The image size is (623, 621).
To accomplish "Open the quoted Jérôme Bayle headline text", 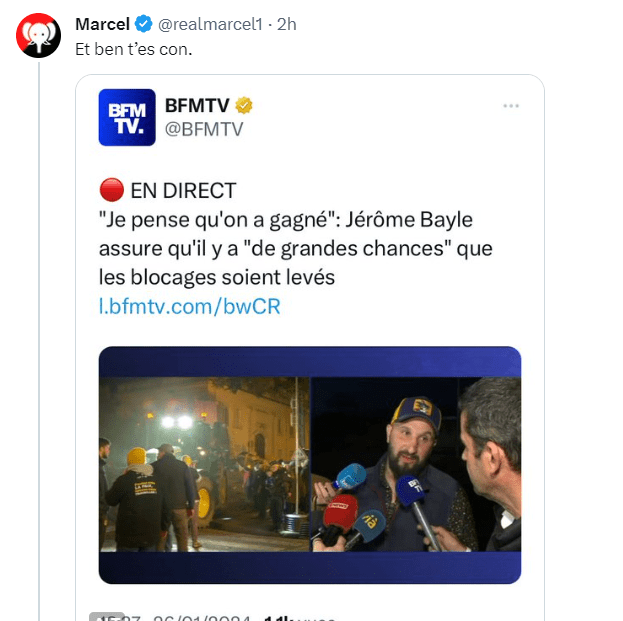I will click(x=296, y=248).
